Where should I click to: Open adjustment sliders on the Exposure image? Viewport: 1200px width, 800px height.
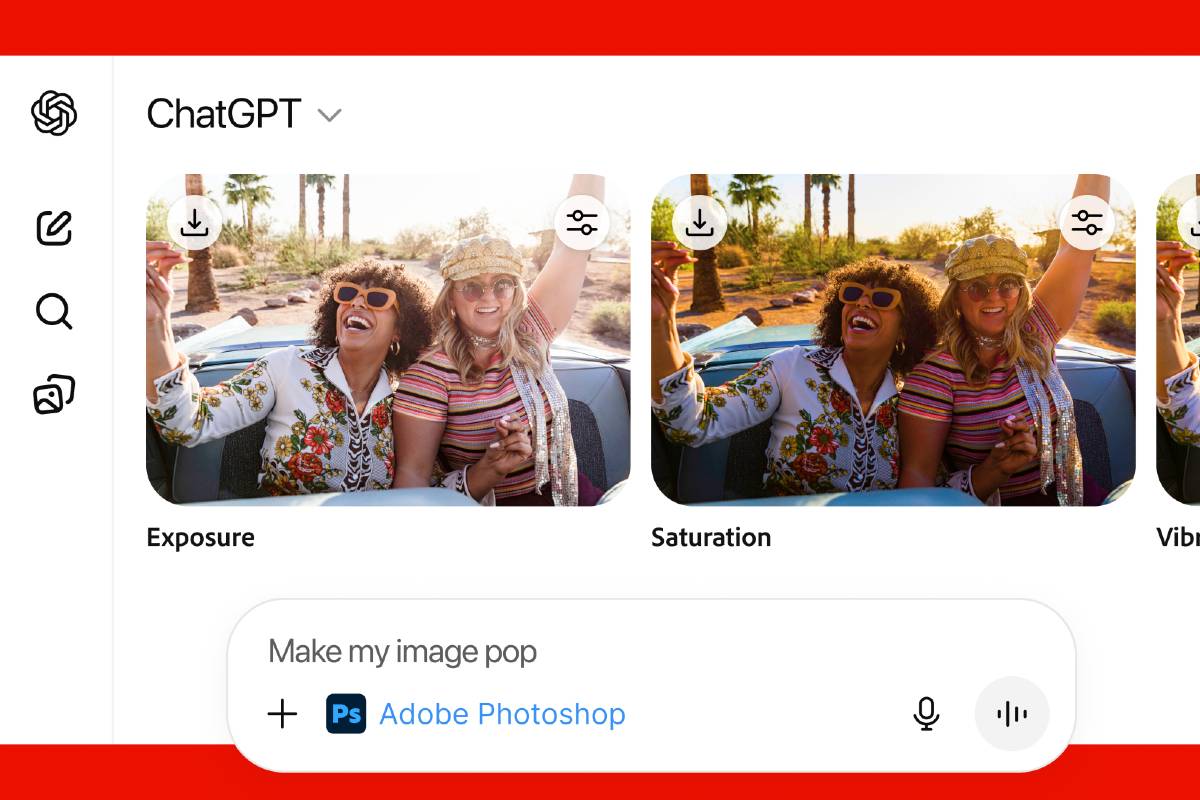click(582, 222)
